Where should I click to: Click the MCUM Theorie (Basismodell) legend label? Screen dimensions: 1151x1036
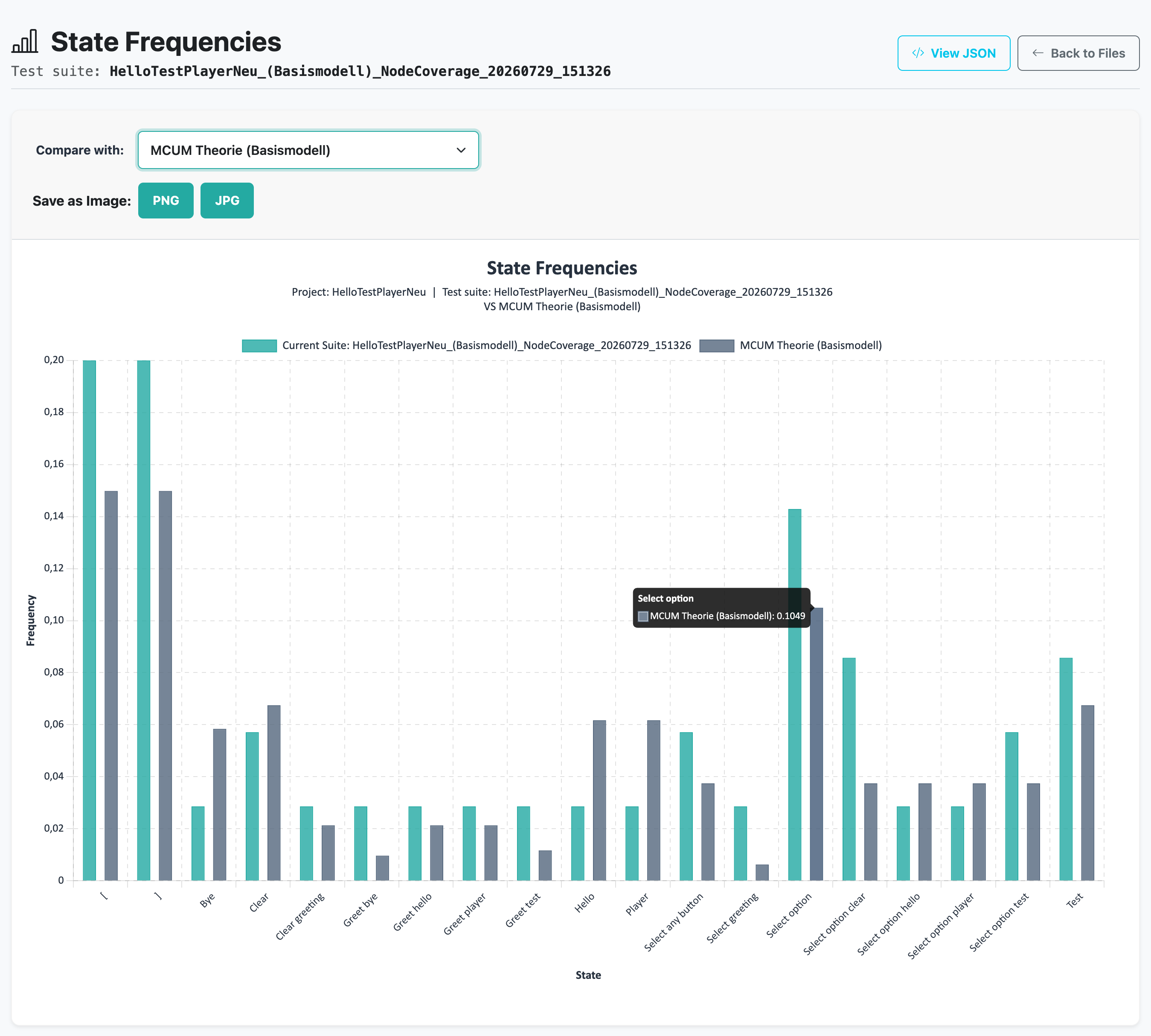pos(811,346)
